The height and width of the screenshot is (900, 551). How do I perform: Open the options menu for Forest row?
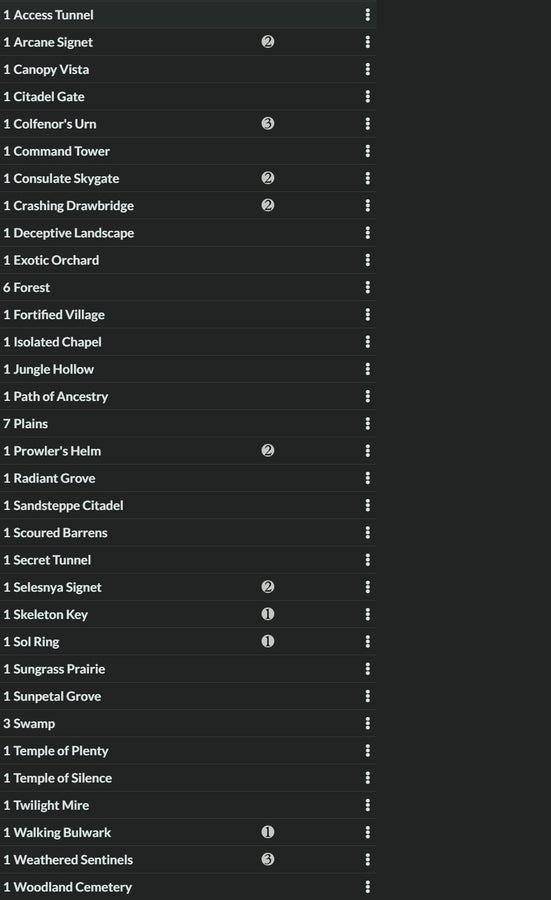[x=367, y=288]
